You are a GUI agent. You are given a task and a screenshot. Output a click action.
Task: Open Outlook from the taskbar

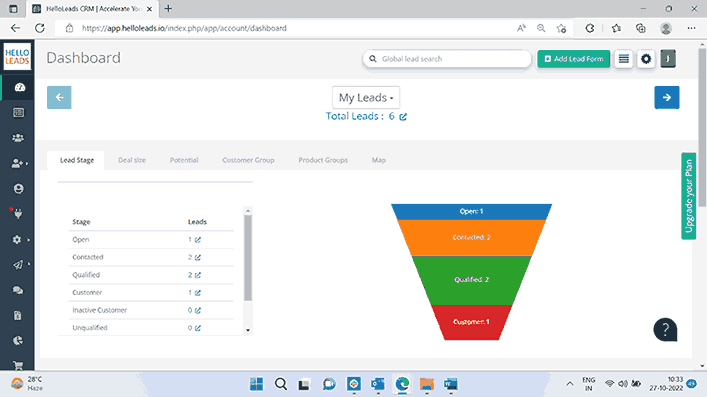click(x=378, y=384)
